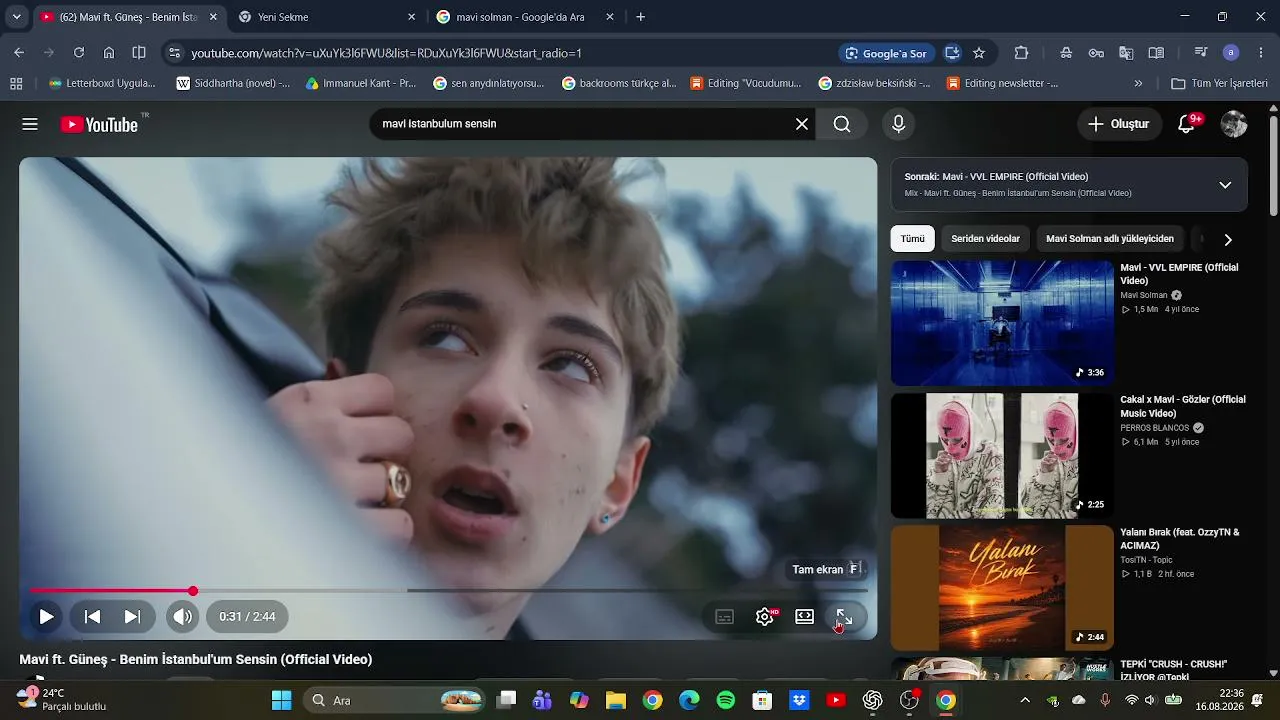Select the Mavi Solman adlı yükleyiciden chip
Screen dimensions: 1280x720
click(x=1110, y=239)
